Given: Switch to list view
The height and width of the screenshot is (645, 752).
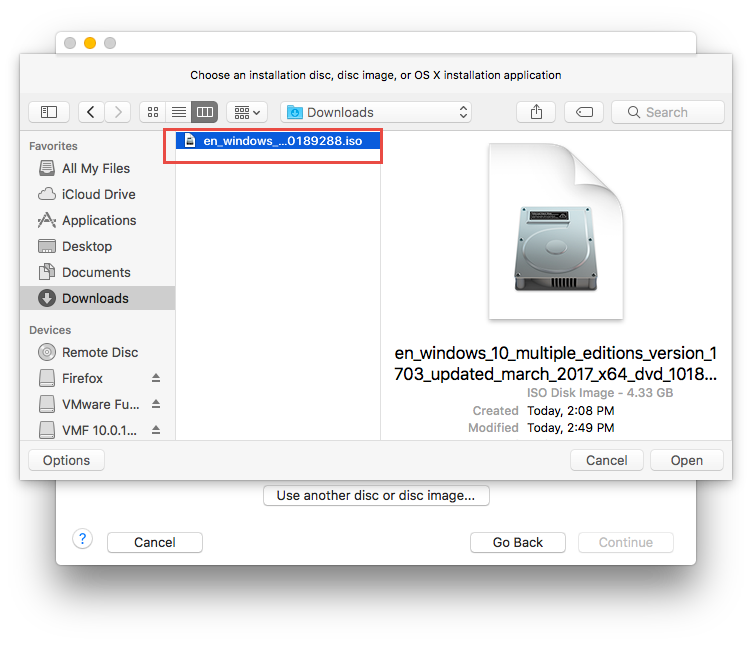Looking at the screenshot, I should 179,112.
